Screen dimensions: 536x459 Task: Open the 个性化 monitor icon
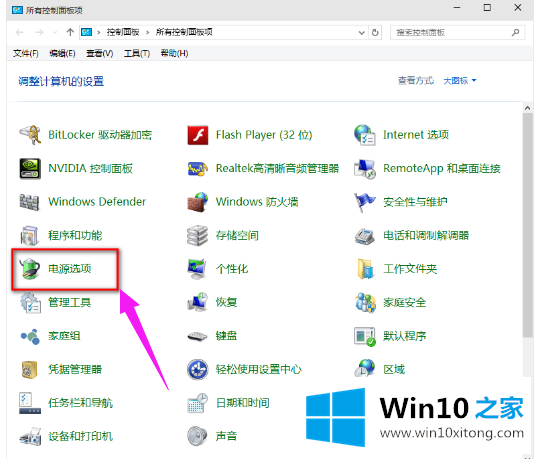pos(197,269)
